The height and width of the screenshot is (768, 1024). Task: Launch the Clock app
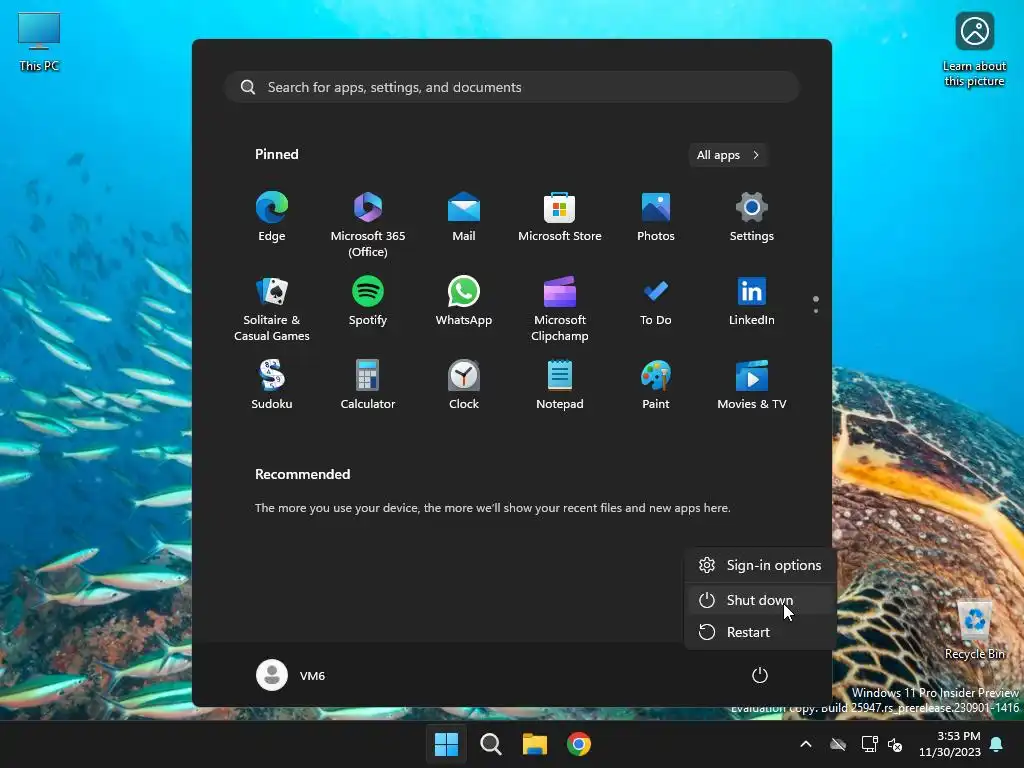click(464, 385)
